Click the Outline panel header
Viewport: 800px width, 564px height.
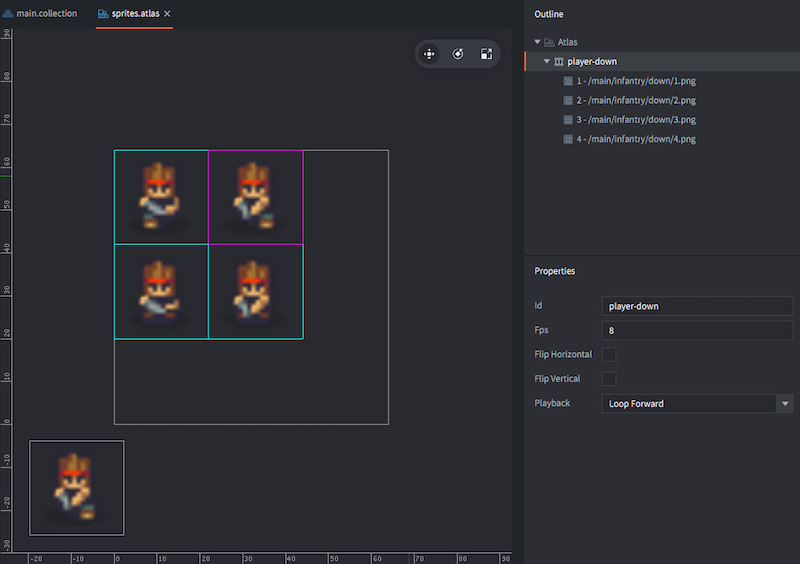point(549,14)
